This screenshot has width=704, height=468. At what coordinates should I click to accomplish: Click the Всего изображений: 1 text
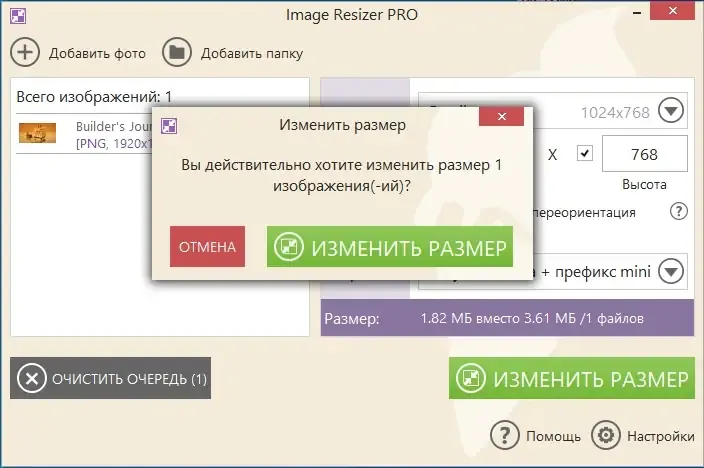[x=94, y=97]
